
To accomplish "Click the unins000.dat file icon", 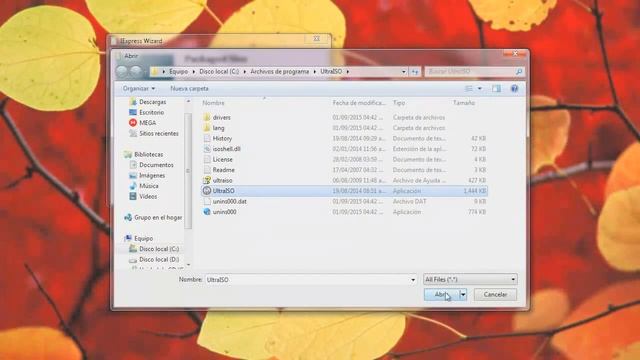I will pyautogui.click(x=207, y=202).
